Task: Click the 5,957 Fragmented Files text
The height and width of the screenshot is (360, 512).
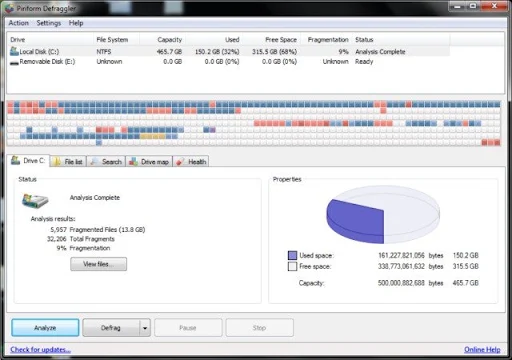Action: (98, 230)
